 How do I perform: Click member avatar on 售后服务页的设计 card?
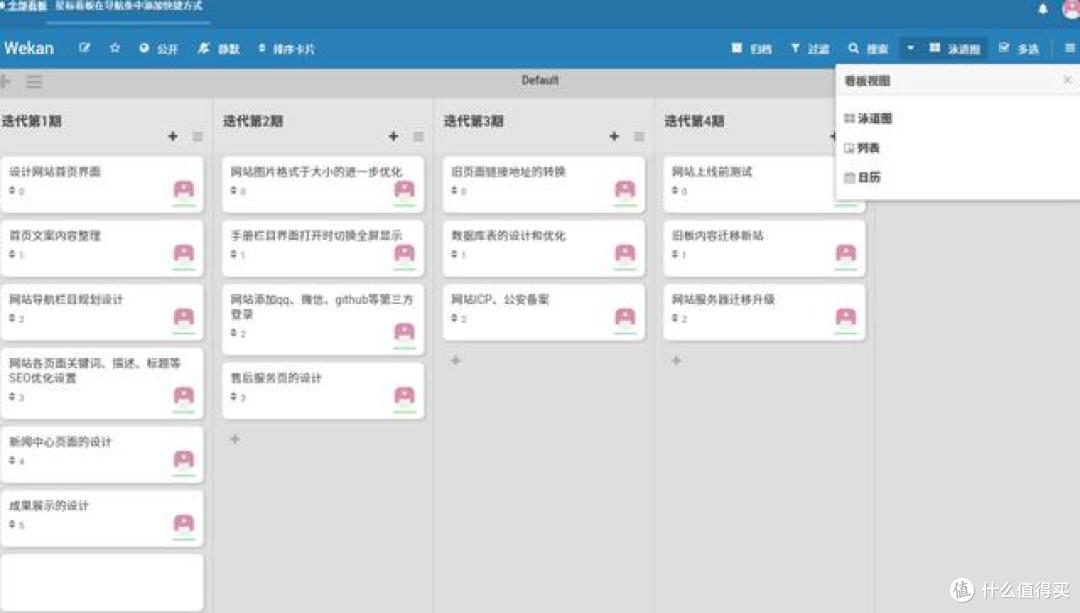pyautogui.click(x=404, y=396)
